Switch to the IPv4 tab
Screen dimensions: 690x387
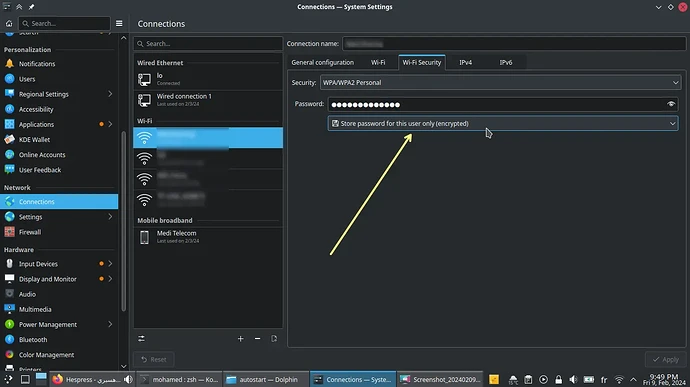tap(466, 63)
